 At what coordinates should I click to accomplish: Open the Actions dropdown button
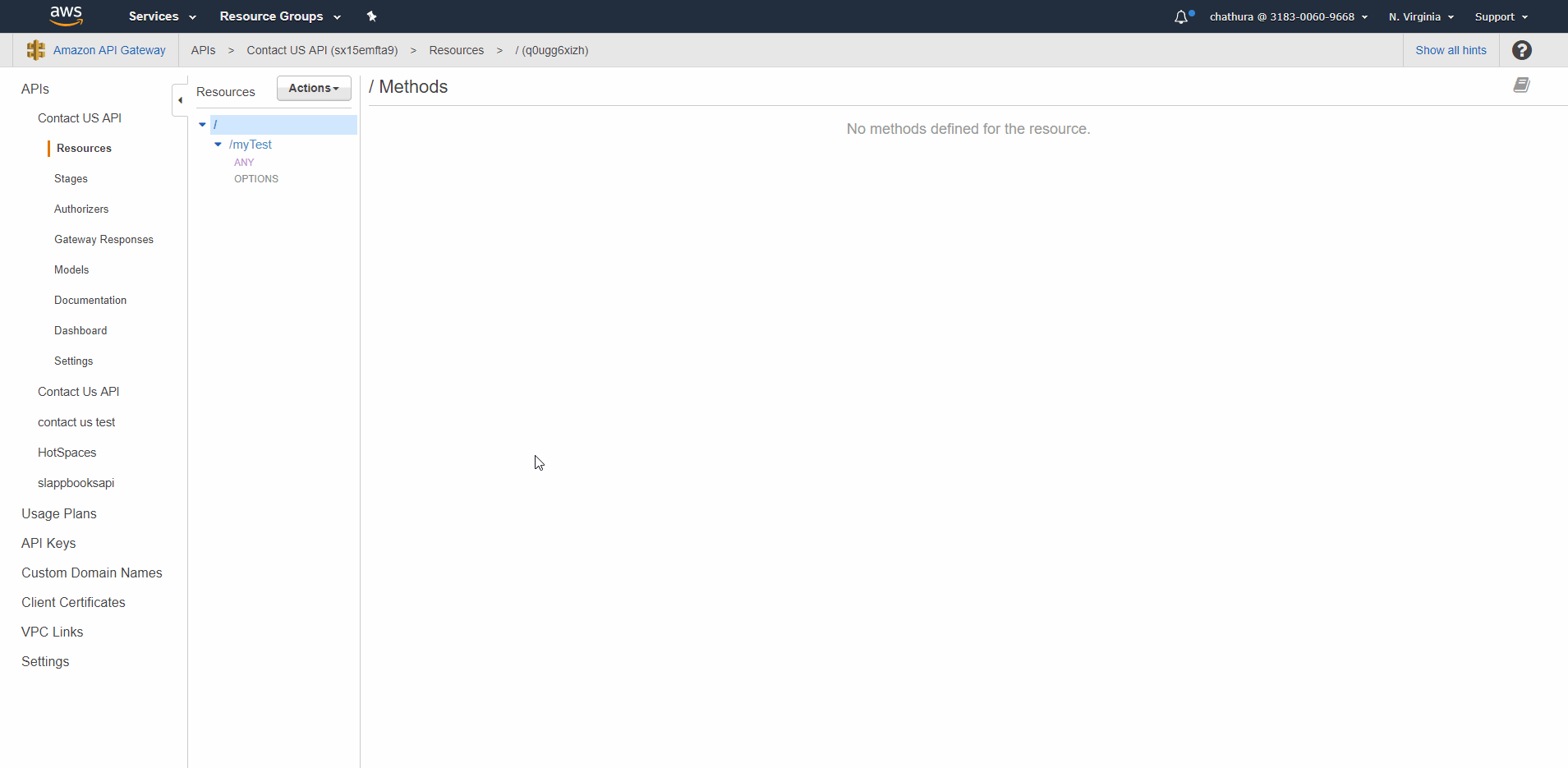(x=314, y=88)
